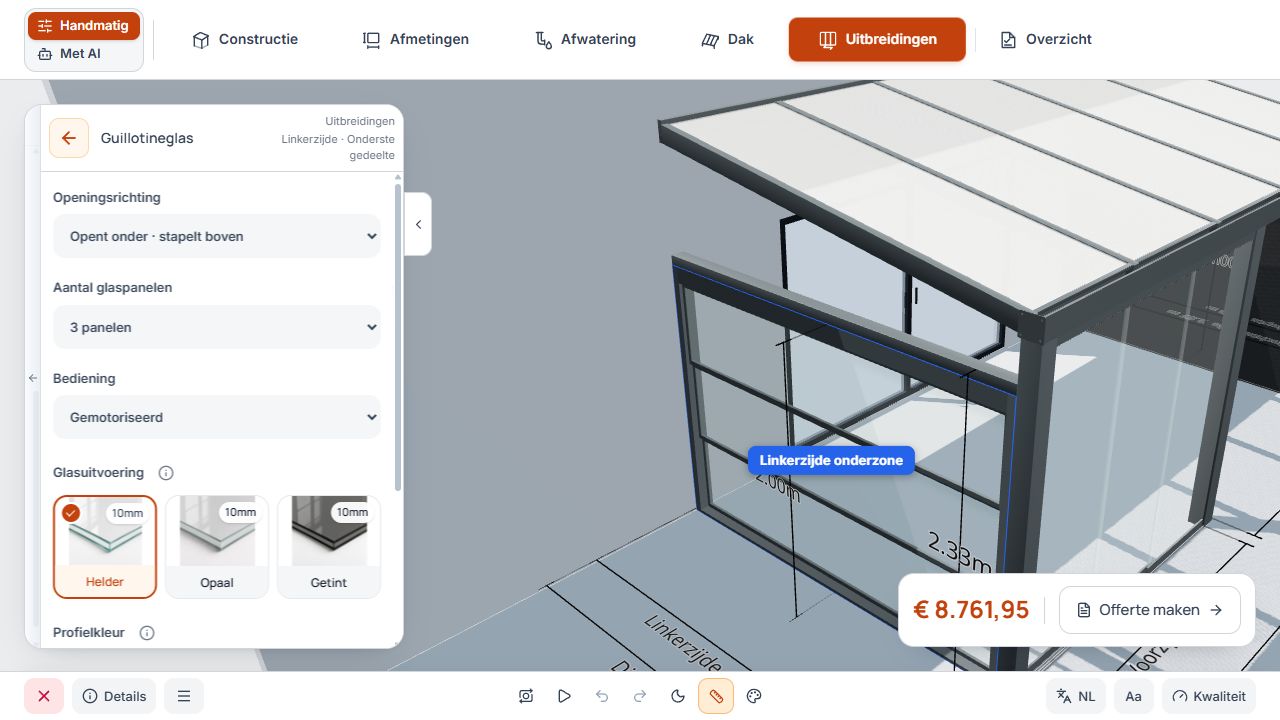The height and width of the screenshot is (720, 1280).
Task: Select Handmatig mode
Action: (84, 26)
